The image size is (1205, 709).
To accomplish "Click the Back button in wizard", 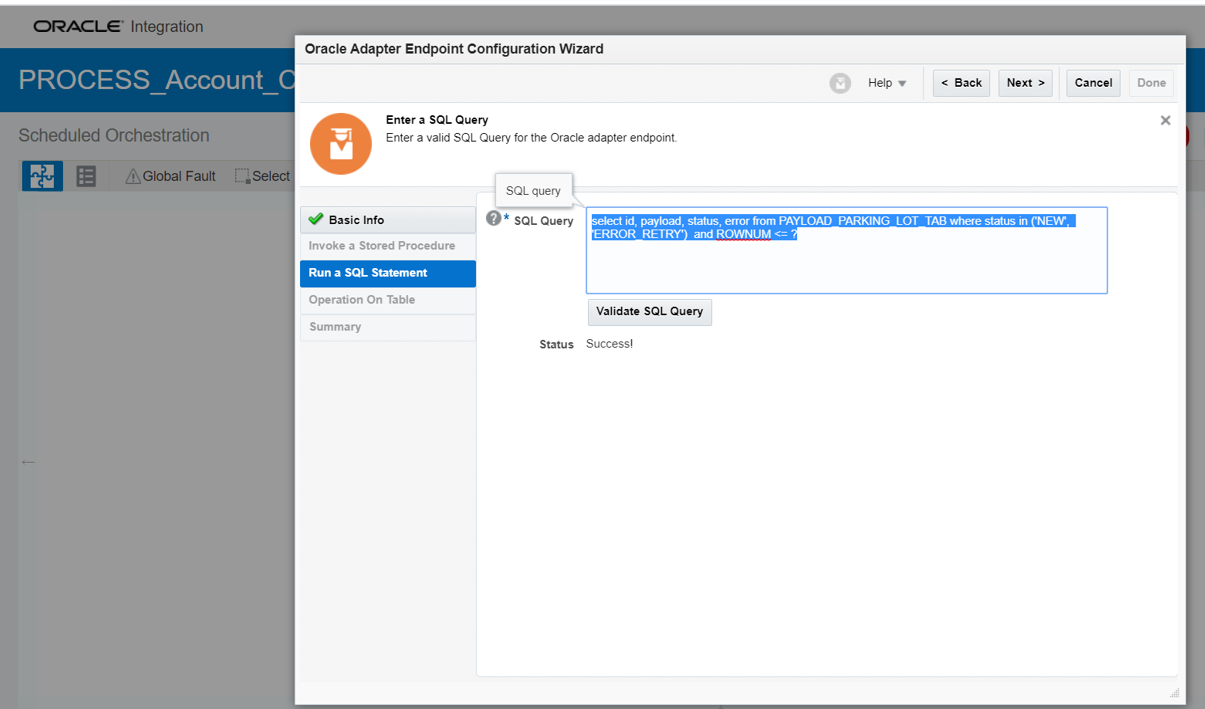I will point(961,83).
